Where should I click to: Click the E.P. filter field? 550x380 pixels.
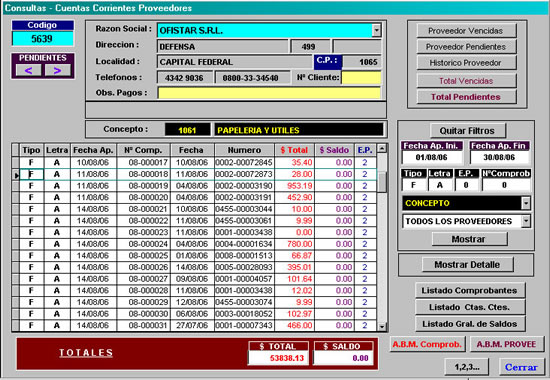[466, 185]
